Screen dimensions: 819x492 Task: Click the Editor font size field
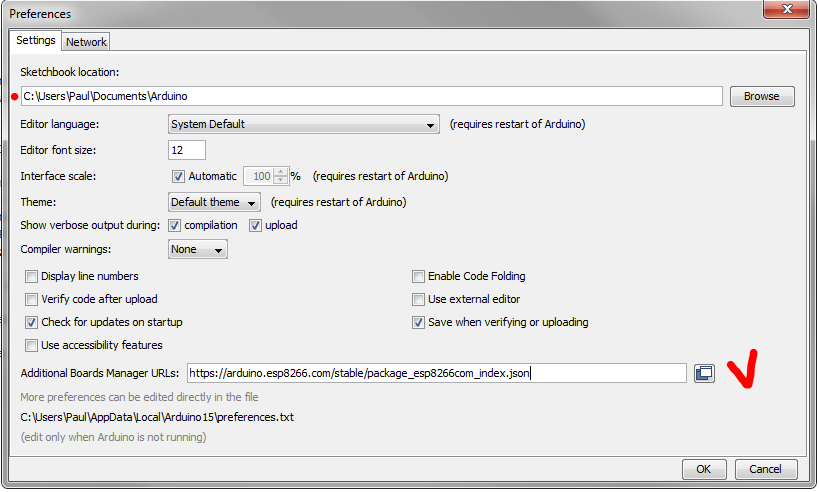tap(187, 150)
